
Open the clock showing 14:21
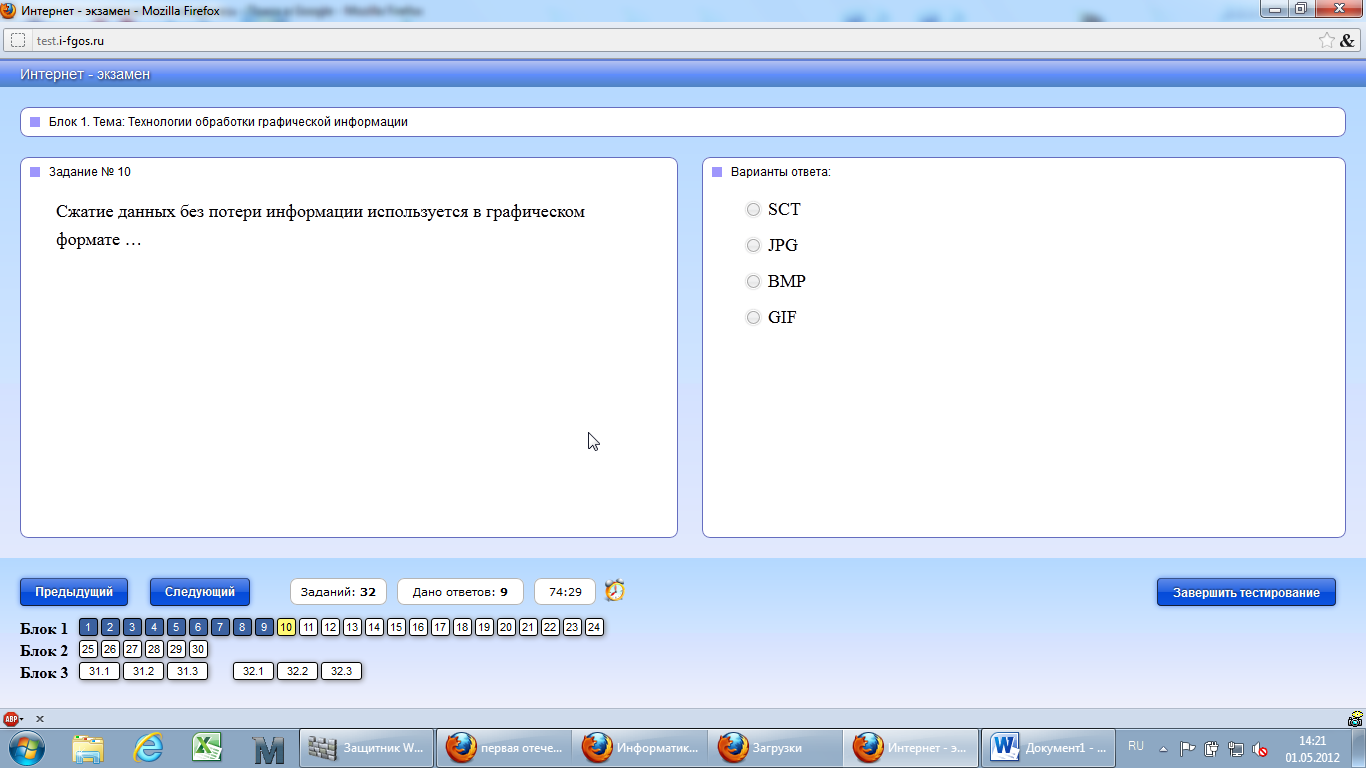(1312, 749)
